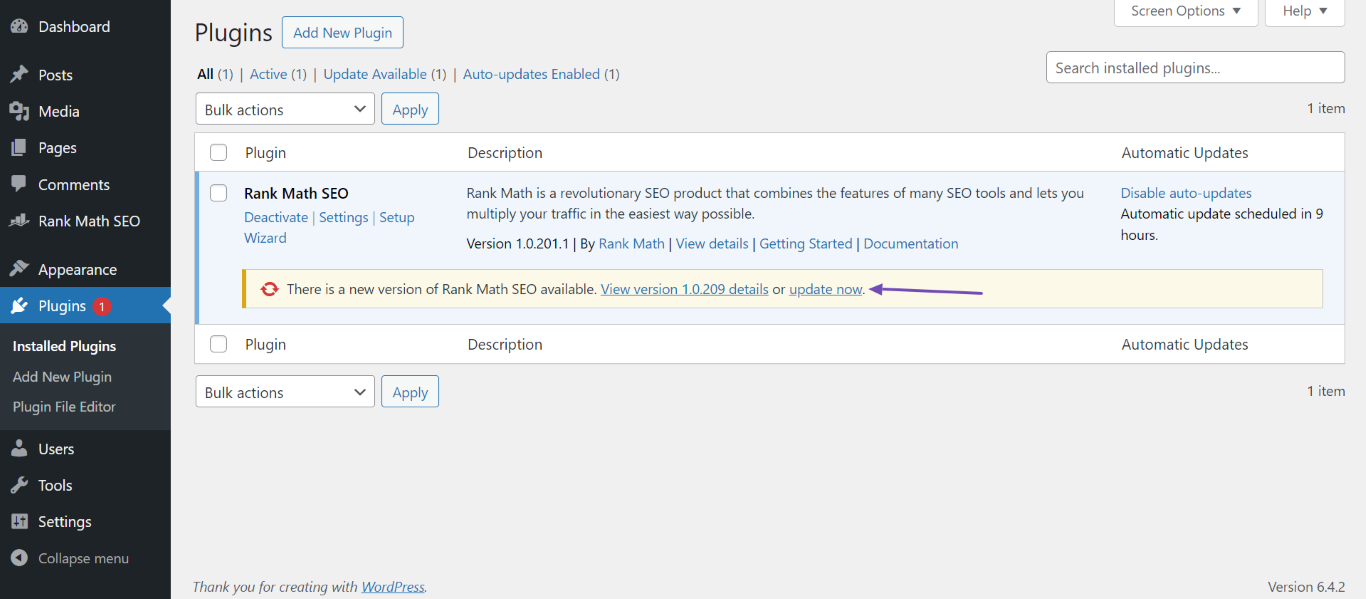The width and height of the screenshot is (1366, 599).
Task: Click the top Apply button
Action: [x=410, y=109]
